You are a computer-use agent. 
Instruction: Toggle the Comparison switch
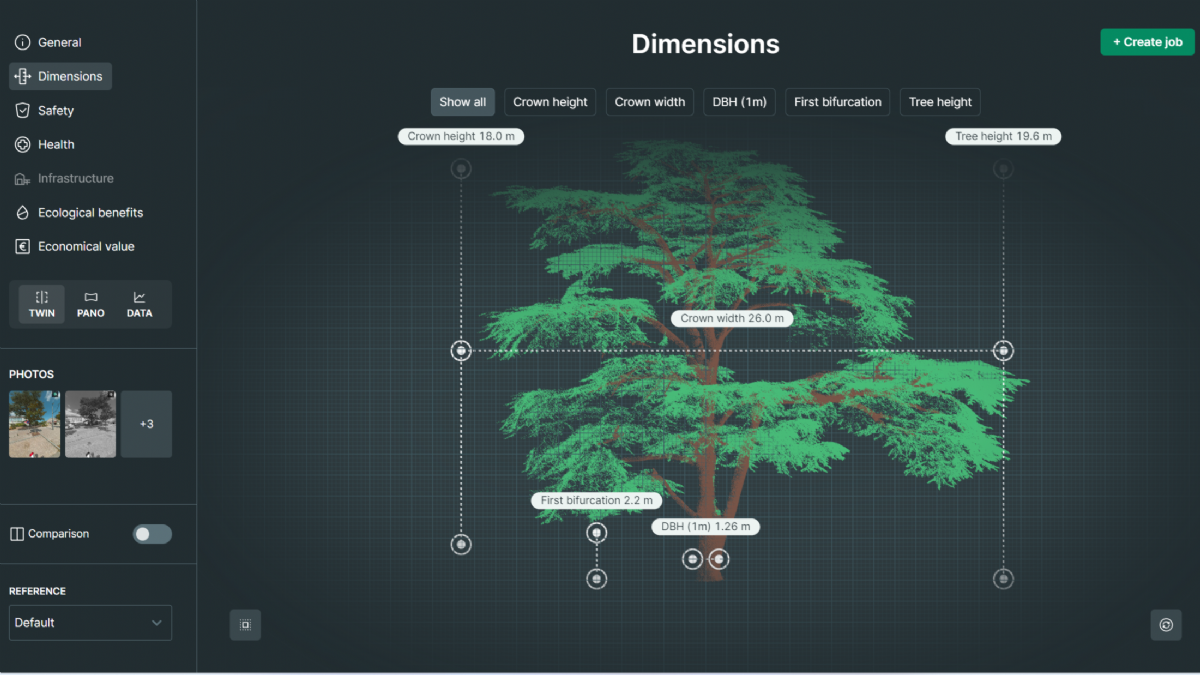[x=152, y=534]
